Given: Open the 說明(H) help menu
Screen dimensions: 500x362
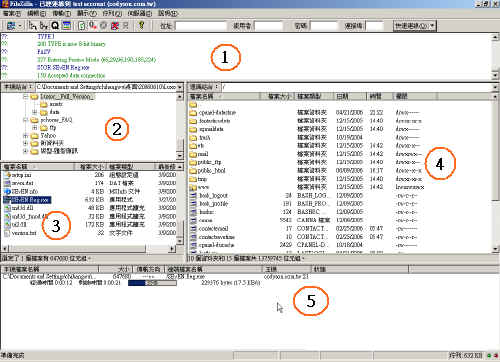Looking at the screenshot, I should [x=168, y=13].
